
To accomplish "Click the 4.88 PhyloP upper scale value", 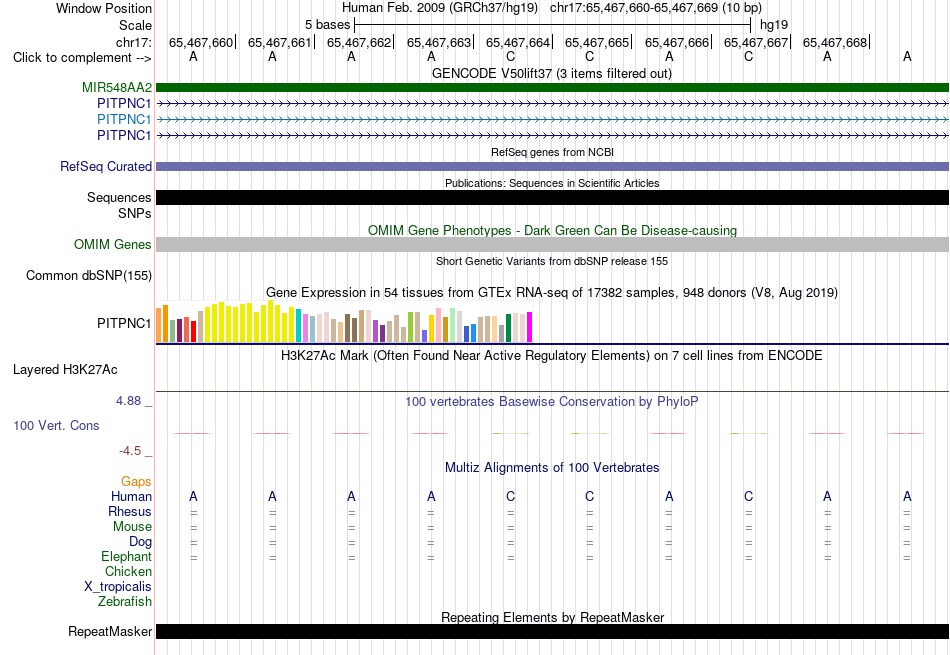I will [x=128, y=401].
